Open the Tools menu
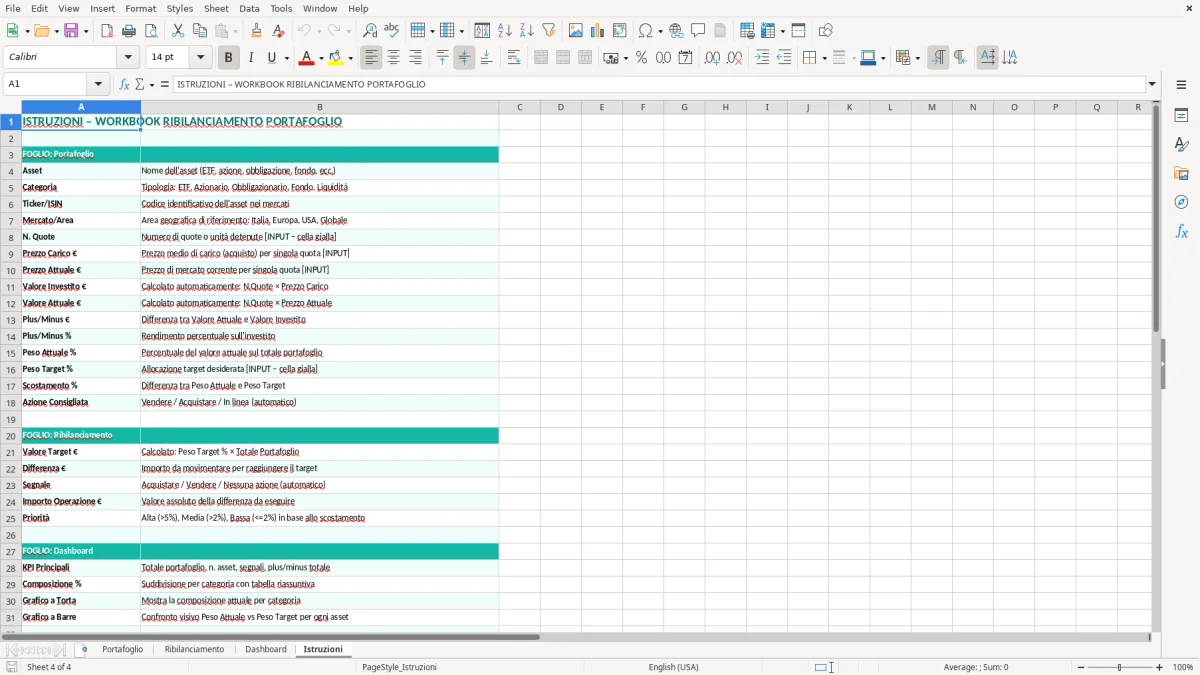 point(281,8)
